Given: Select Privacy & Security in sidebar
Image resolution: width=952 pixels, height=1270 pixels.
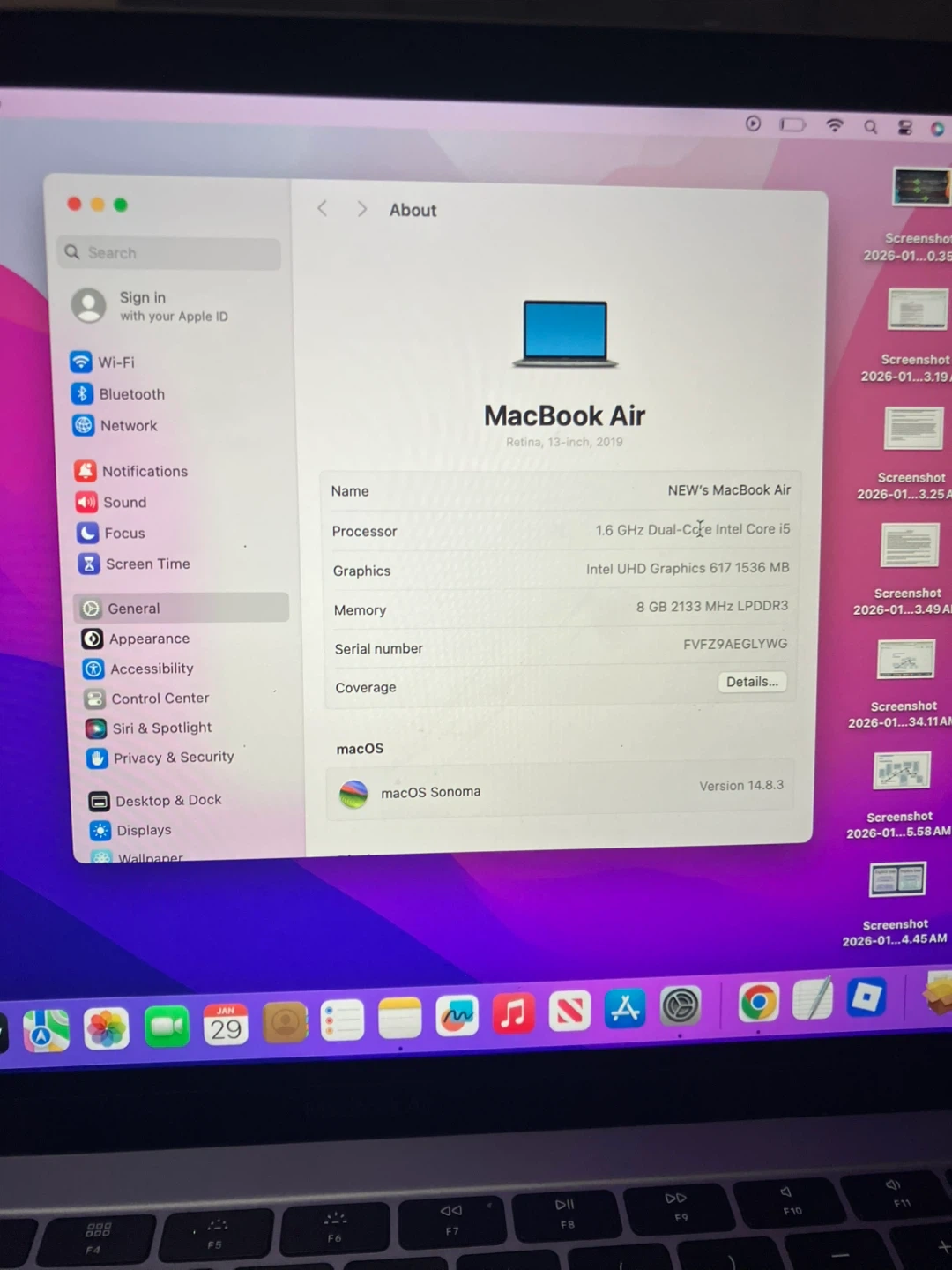Looking at the screenshot, I should (x=173, y=758).
